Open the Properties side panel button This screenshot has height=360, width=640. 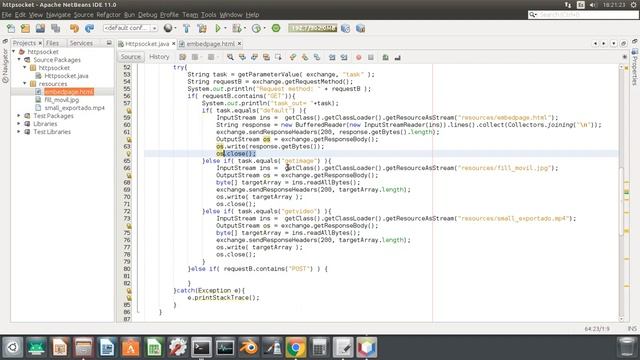pyautogui.click(x=635, y=67)
